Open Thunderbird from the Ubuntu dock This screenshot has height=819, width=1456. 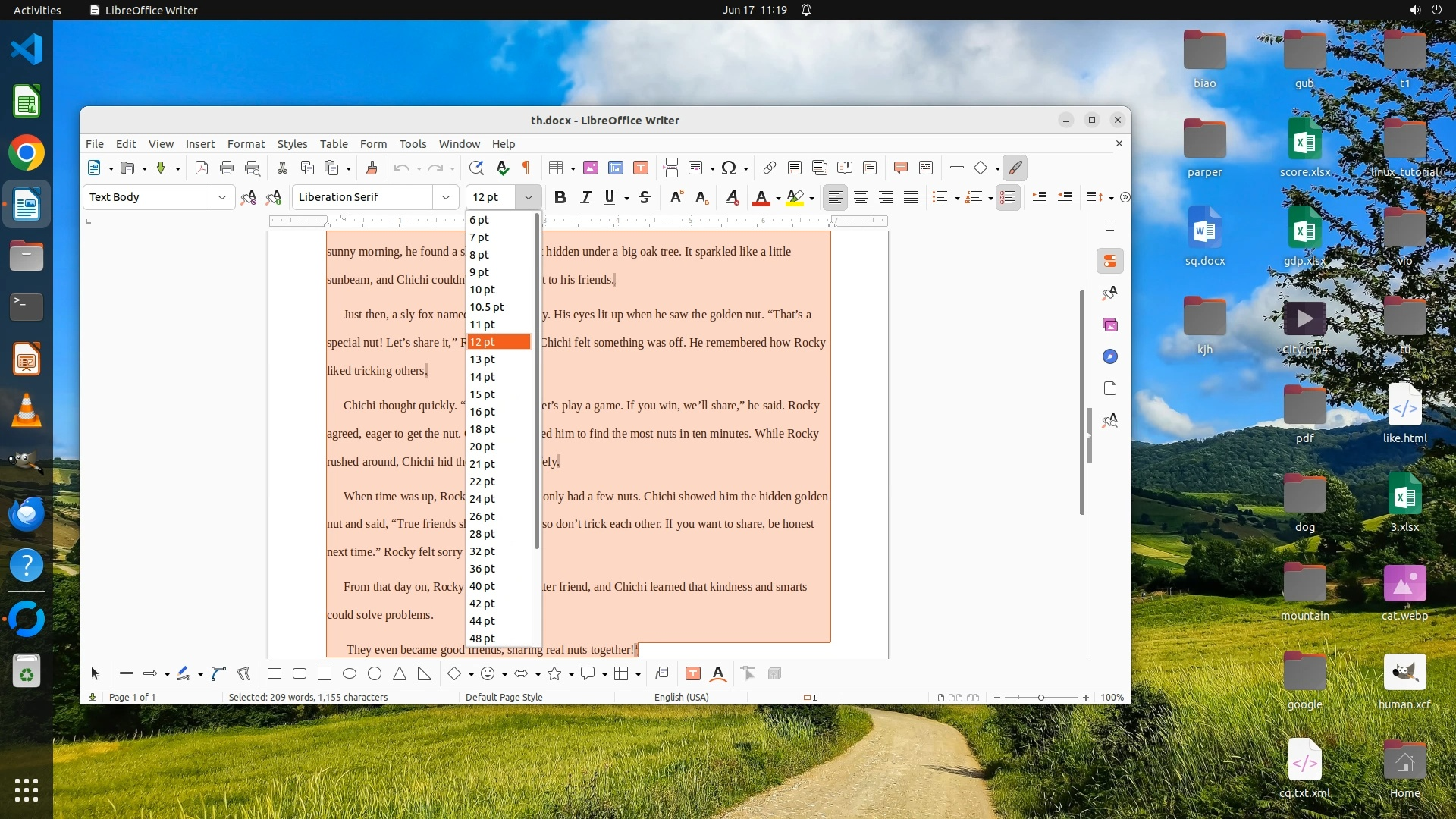tap(27, 514)
